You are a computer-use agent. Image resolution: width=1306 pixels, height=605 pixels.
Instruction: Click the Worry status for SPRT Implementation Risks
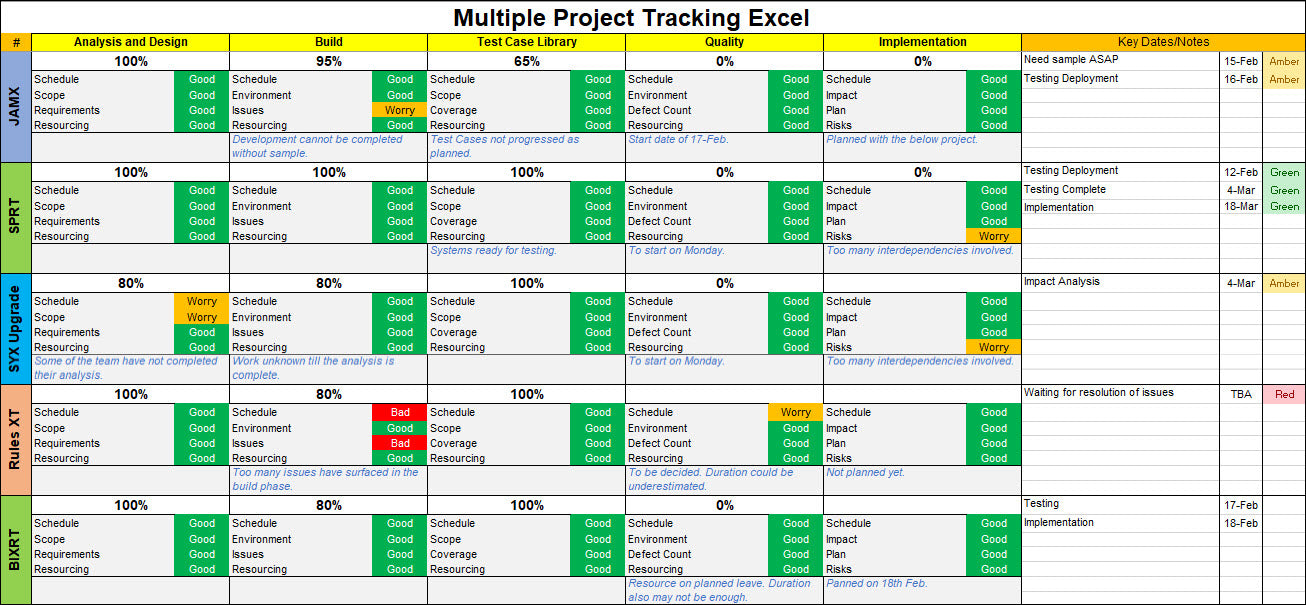pyautogui.click(x=993, y=236)
